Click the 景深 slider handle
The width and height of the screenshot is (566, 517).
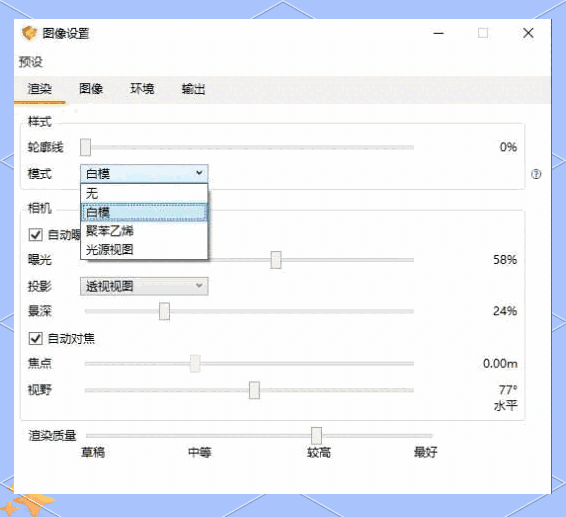pos(164,311)
